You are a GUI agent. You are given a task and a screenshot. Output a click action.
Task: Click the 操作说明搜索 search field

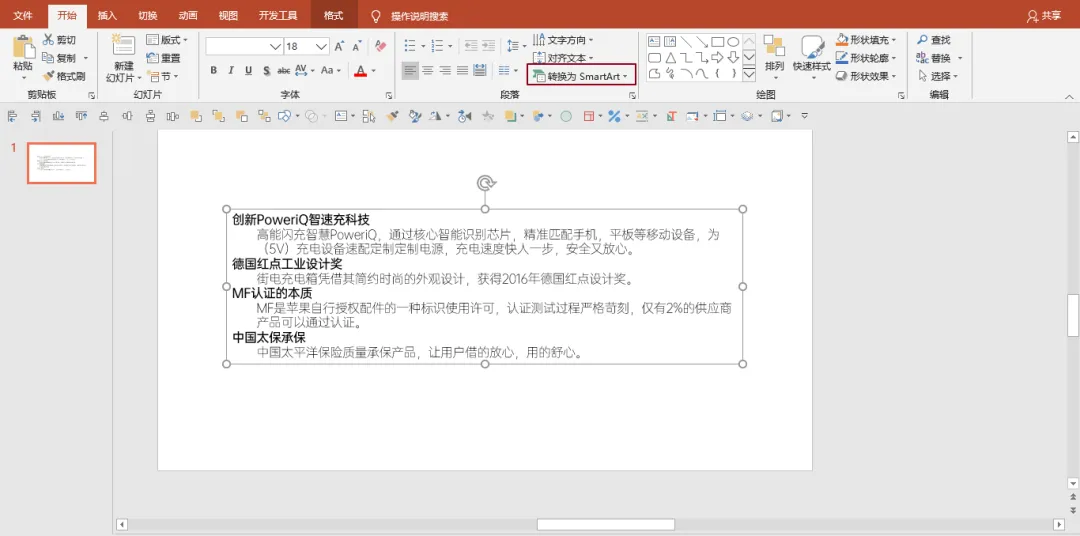419,15
